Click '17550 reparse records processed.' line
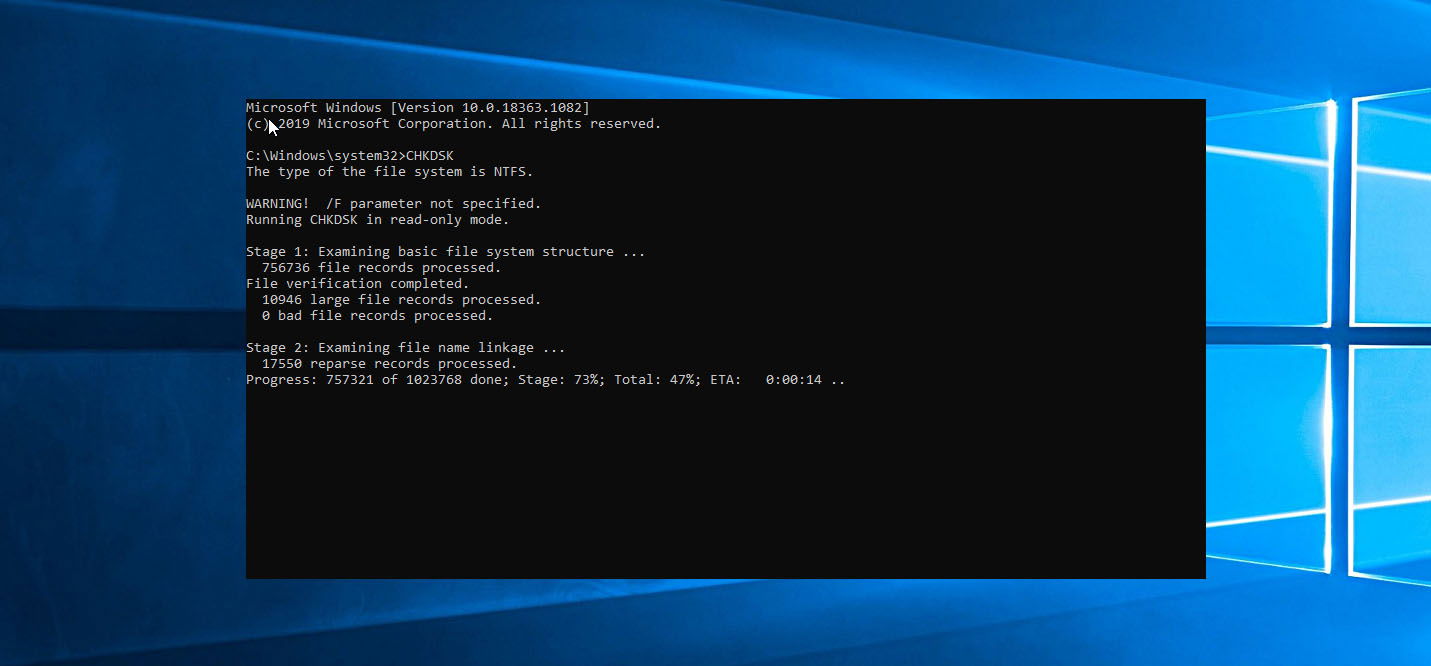This screenshot has width=1431, height=666. click(x=390, y=364)
